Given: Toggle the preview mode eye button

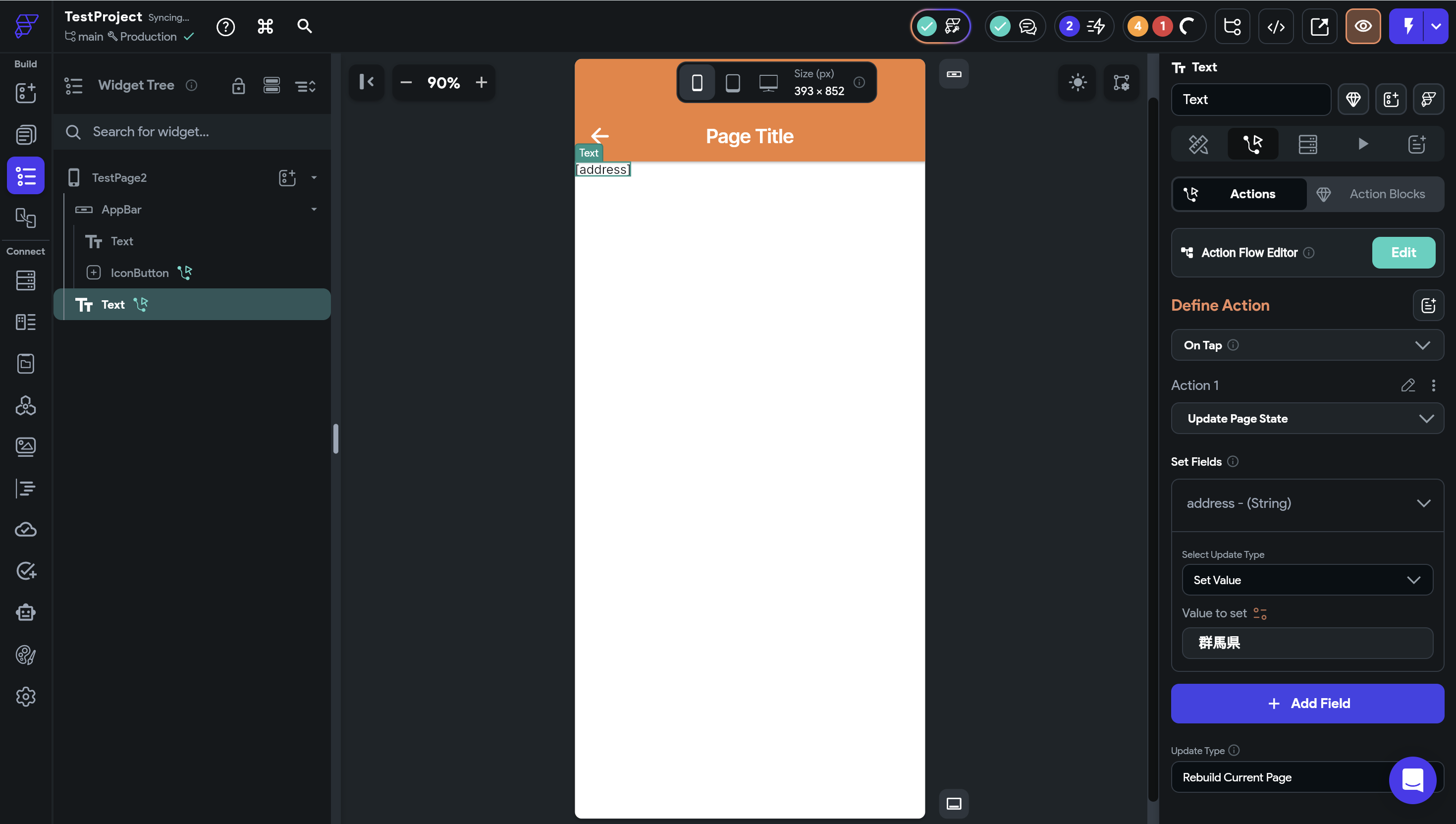Looking at the screenshot, I should (x=1363, y=26).
